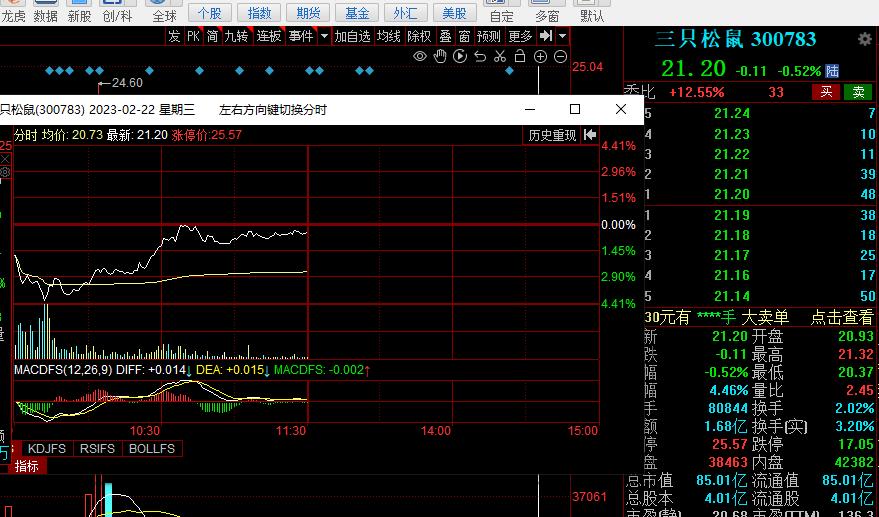Viewport: 879px width, 517px height.
Task: Open the 龙虎 toolbar item
Action: [13, 12]
